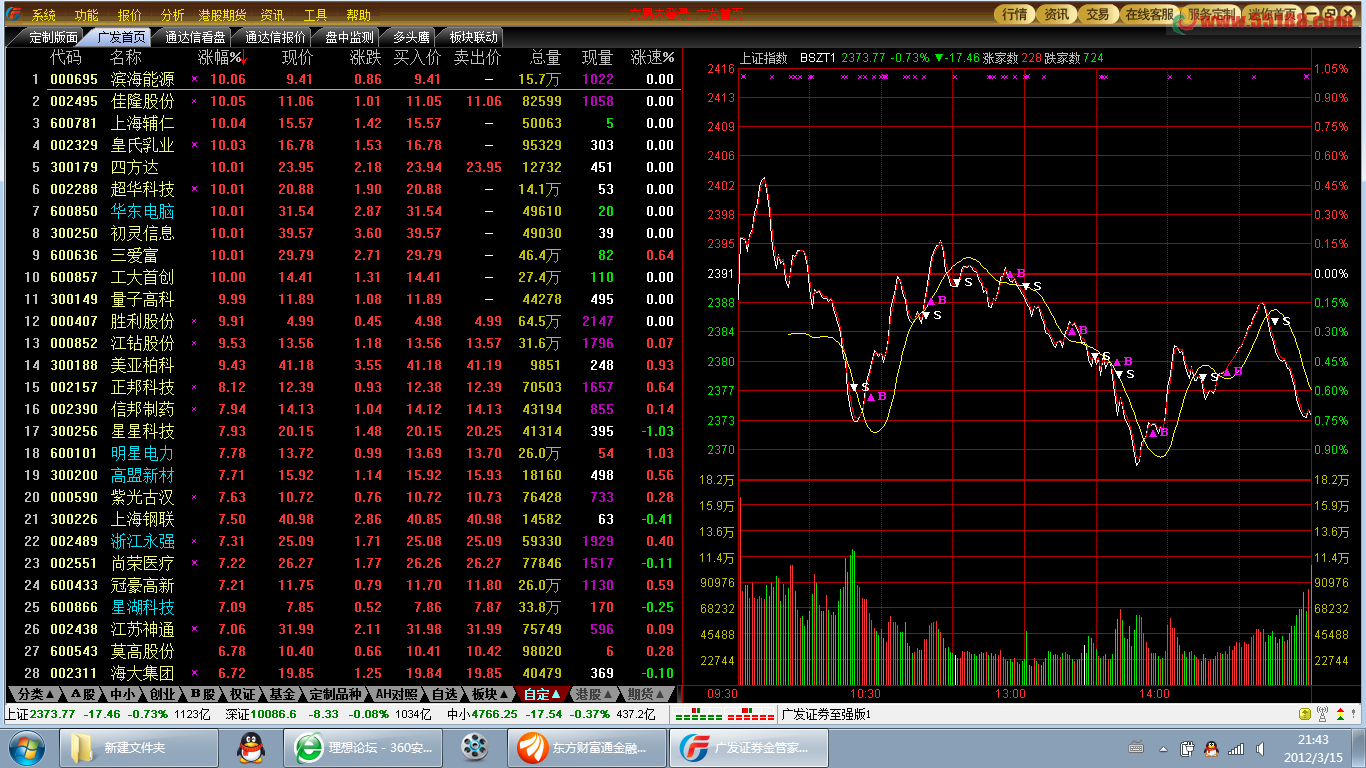
Task: Sort by 总量 column header
Action: pyautogui.click(x=545, y=58)
